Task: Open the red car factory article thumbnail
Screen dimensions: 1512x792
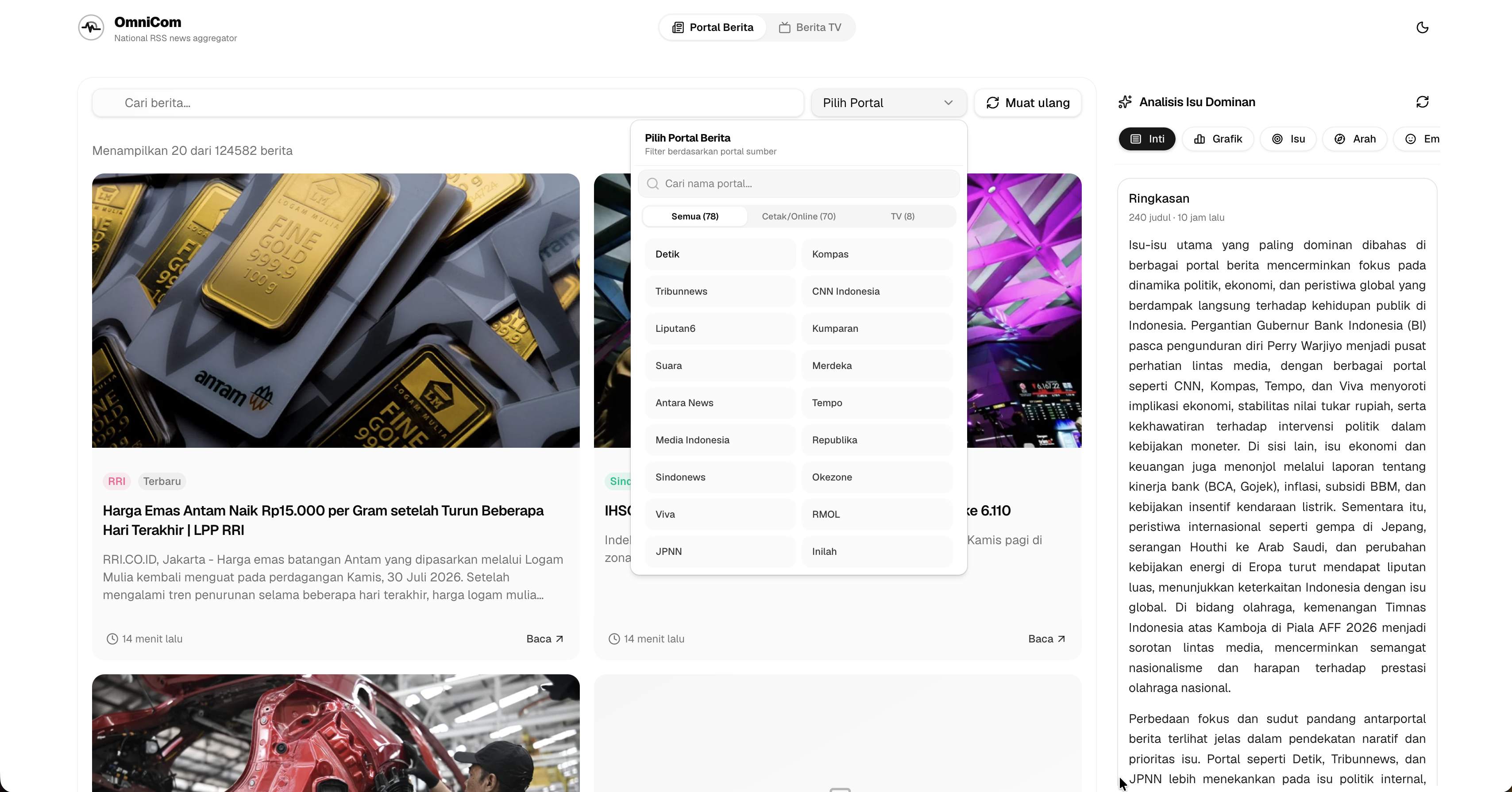Action: tap(336, 733)
